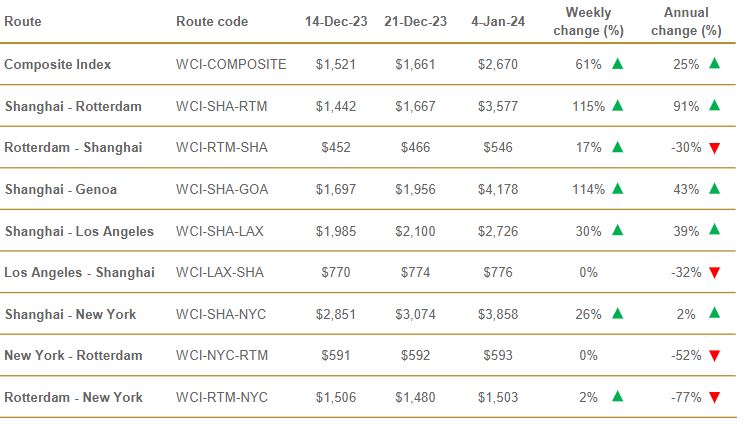
Task: Click red down arrow for Rotterdam - Shanghai annual change
Action: pyautogui.click(x=715, y=148)
